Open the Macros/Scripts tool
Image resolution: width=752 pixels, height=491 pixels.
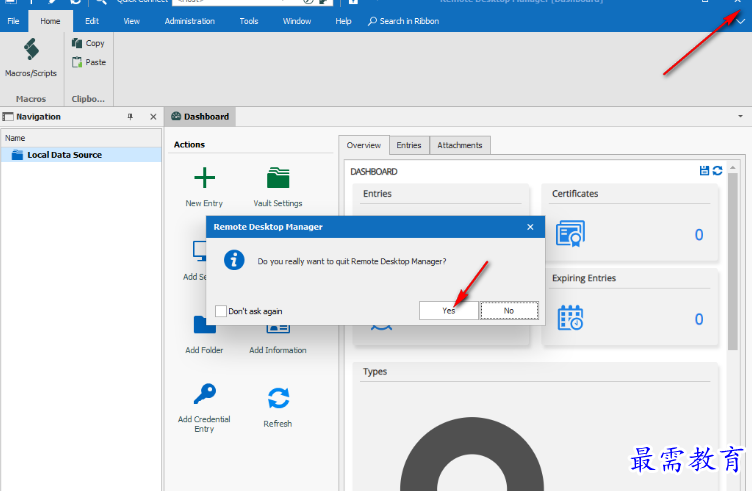[31, 57]
